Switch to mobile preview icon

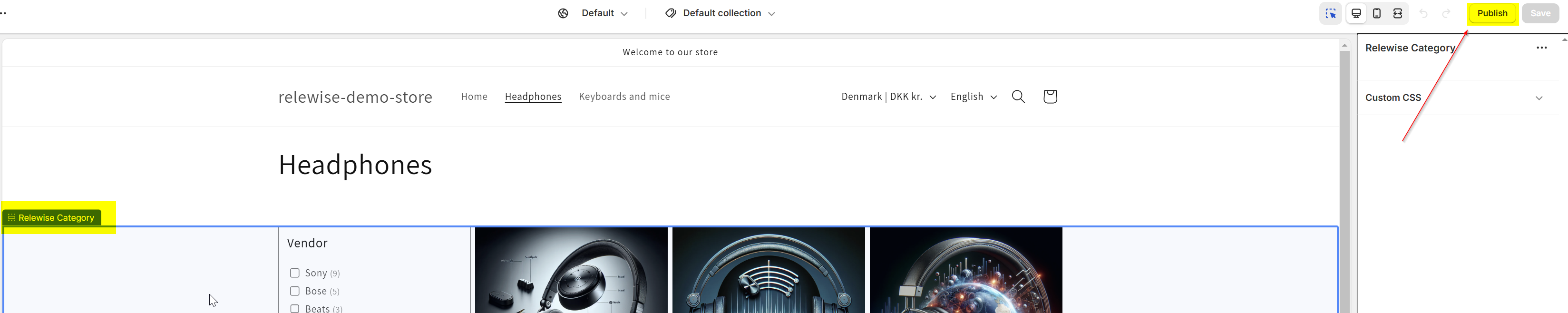pyautogui.click(x=1377, y=13)
